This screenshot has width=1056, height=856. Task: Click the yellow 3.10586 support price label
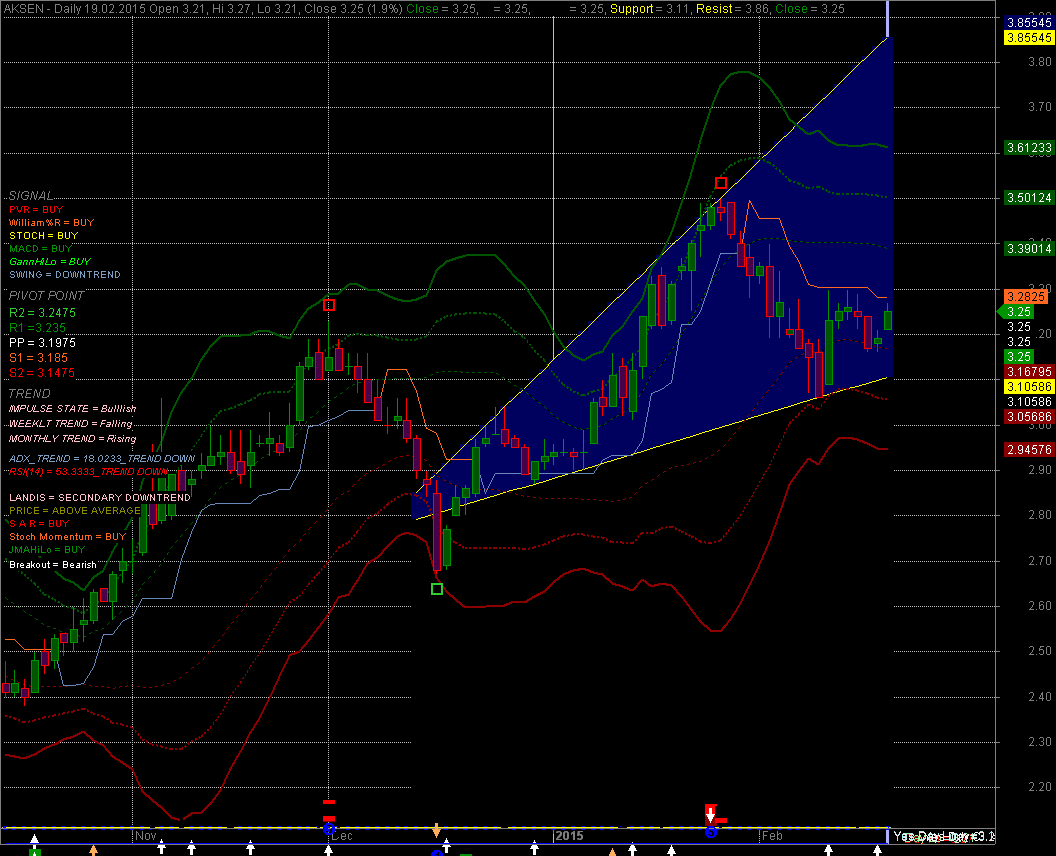click(1029, 386)
